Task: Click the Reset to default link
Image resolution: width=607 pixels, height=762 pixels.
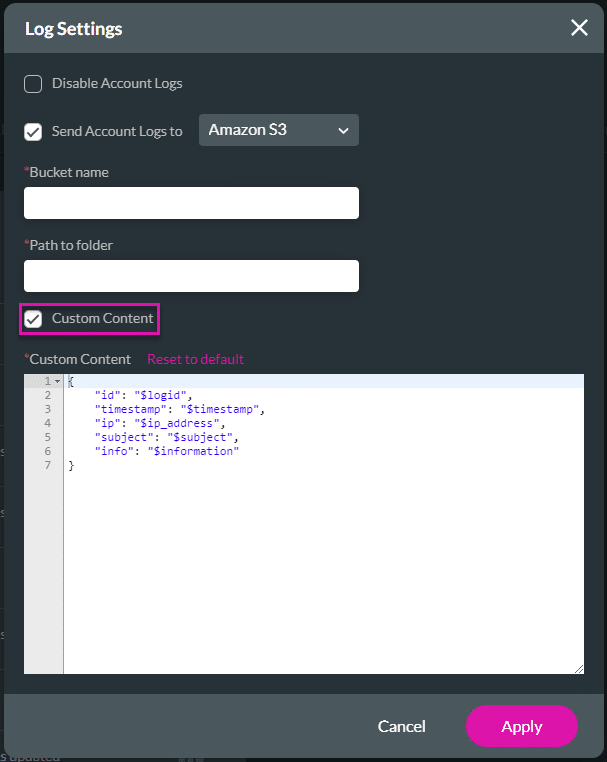Action: [x=195, y=359]
